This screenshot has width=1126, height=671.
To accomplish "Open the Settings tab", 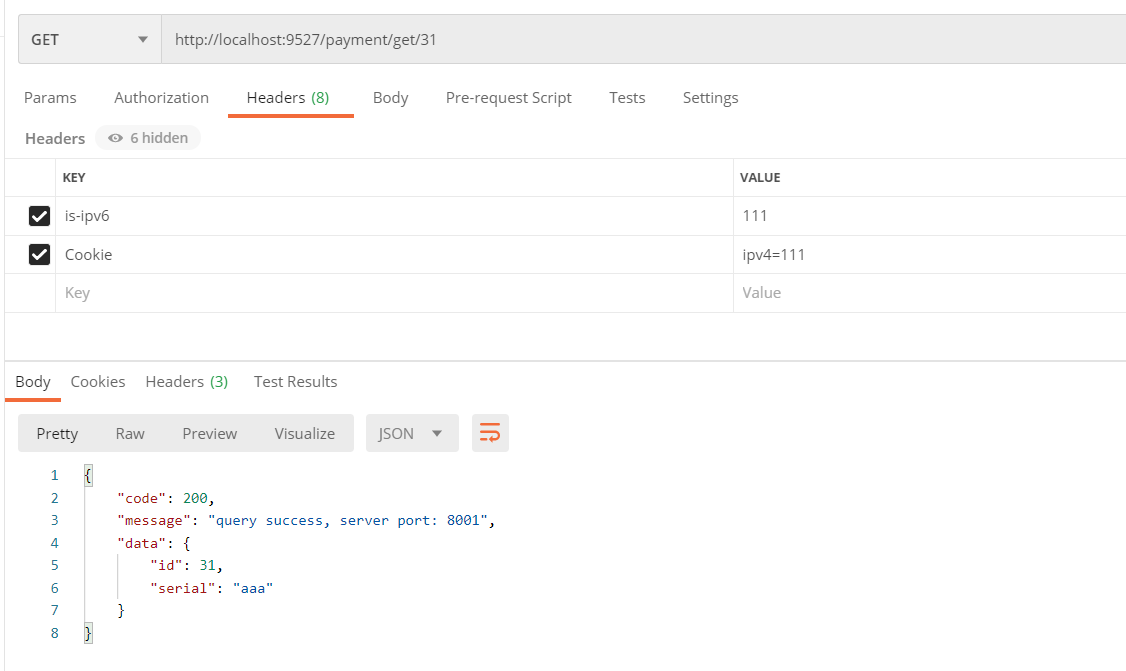I will 710,98.
